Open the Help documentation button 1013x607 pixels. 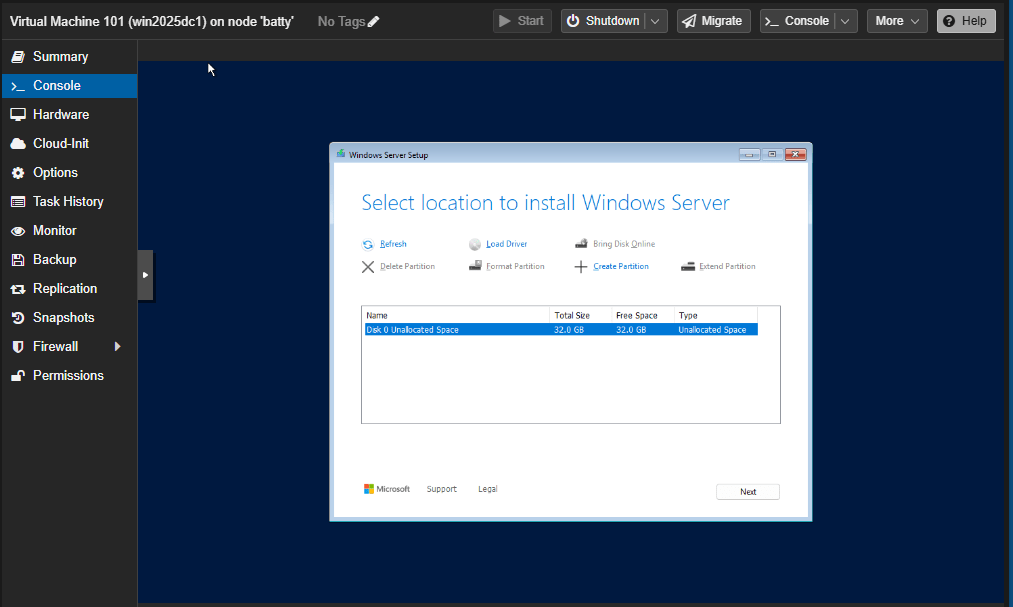tap(965, 21)
